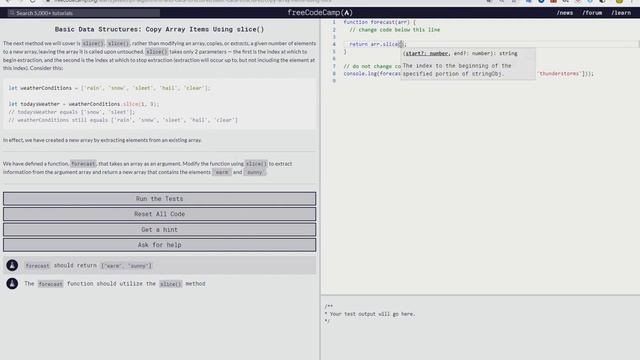Screen dimensions: 640x360
Task: Click the sentence In effect, we have created a new array
Action: 102,140
